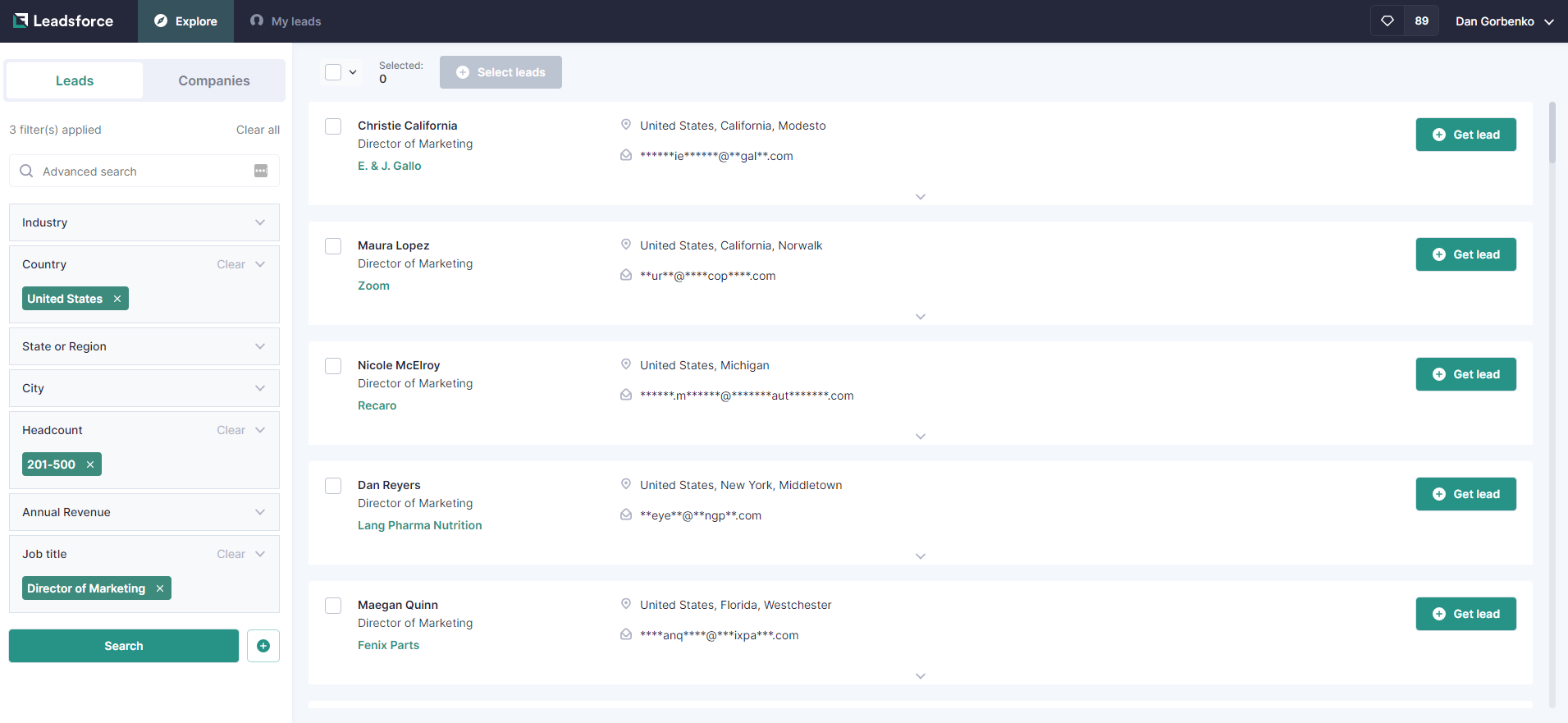Click location pin icon for Dan Reyers
1568x723 pixels.
pyautogui.click(x=626, y=484)
